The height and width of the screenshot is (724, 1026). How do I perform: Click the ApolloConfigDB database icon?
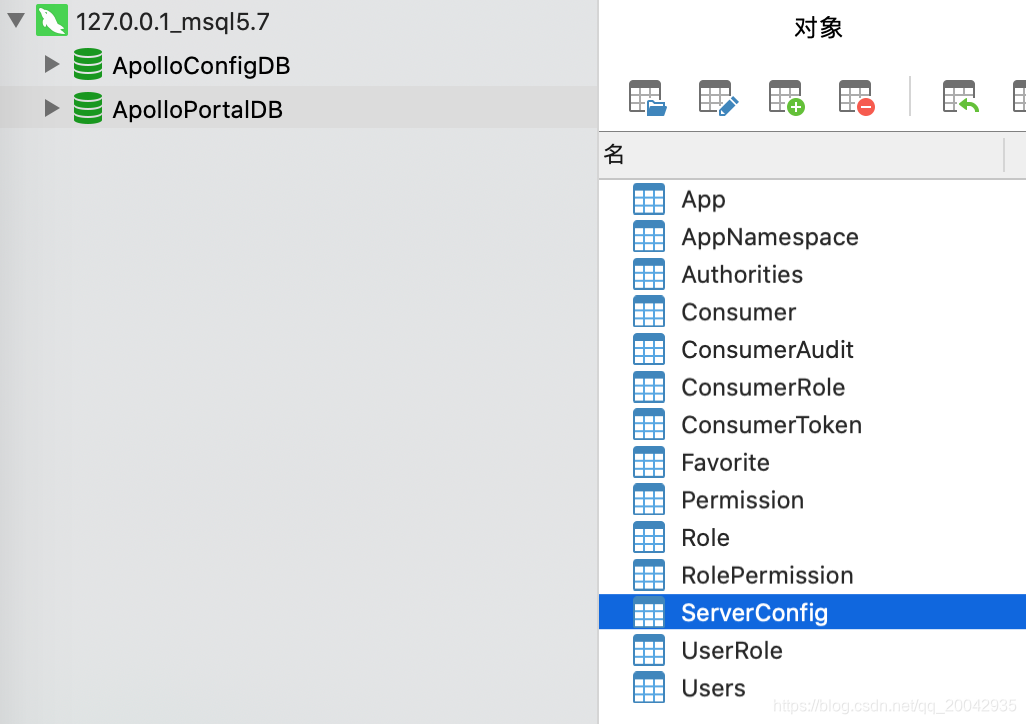pyautogui.click(x=88, y=66)
